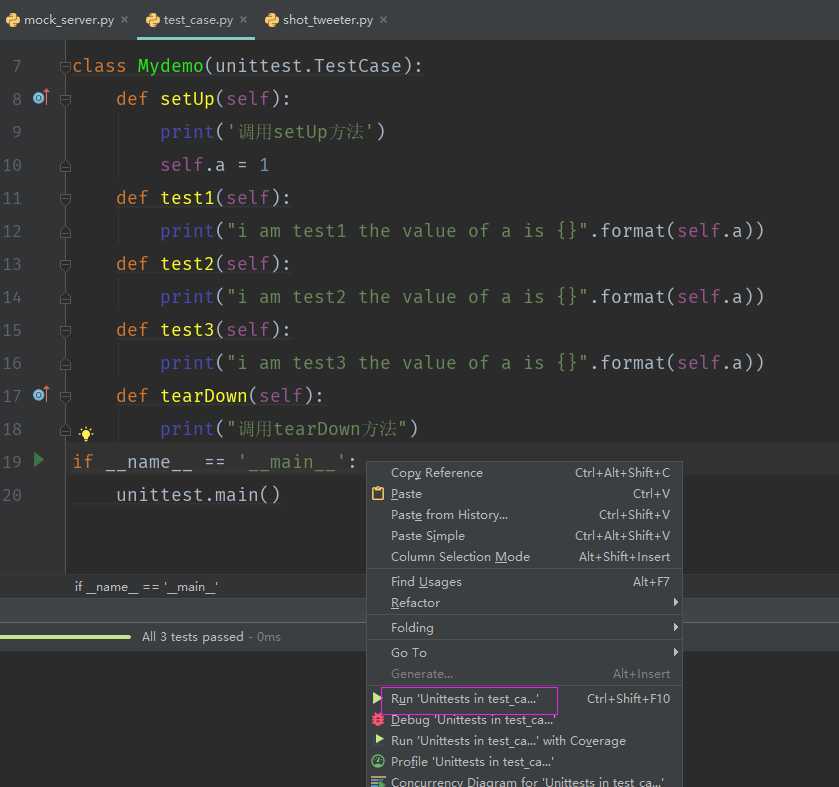Screen dimensions: 839x787
Task: Click the profiler clock icon beside Profile 'Unittests'
Action: coord(378,761)
